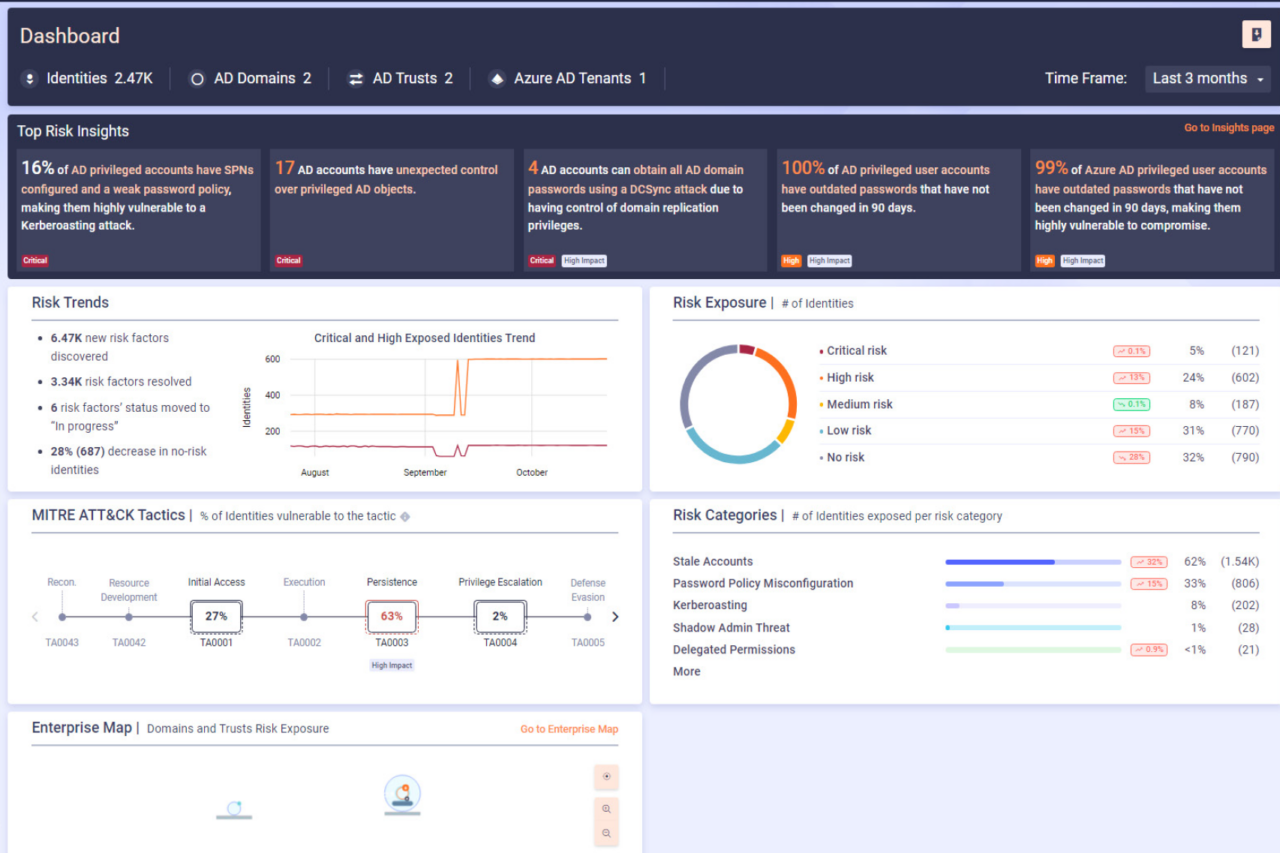Click the Azure AD 99% outdated passwords insight
This screenshot has height=853, width=1280.
1152,210
